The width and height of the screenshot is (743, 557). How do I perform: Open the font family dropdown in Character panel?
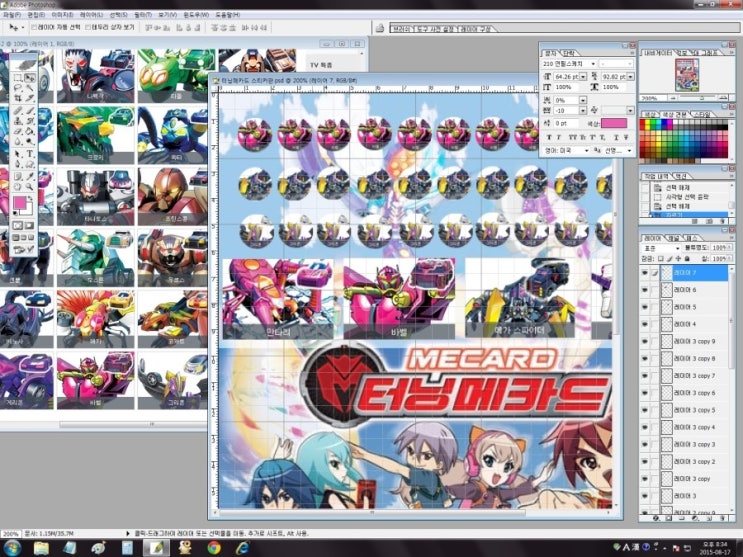(x=593, y=64)
